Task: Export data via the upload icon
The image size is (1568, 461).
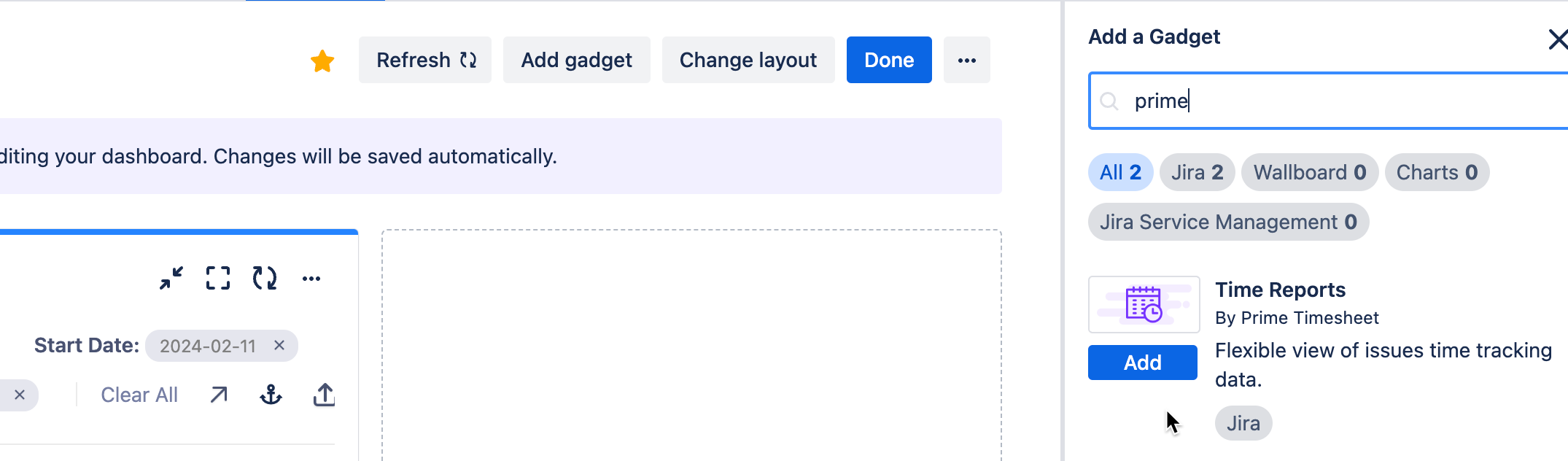Action: click(x=323, y=395)
